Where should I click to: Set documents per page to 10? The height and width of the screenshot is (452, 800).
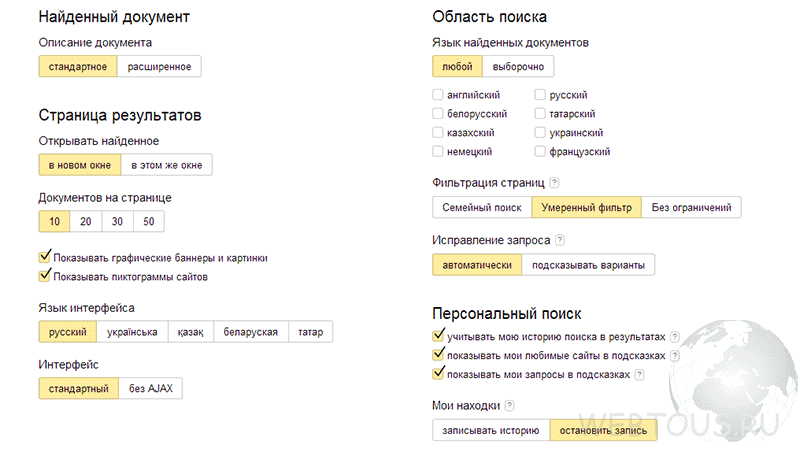[x=55, y=221]
